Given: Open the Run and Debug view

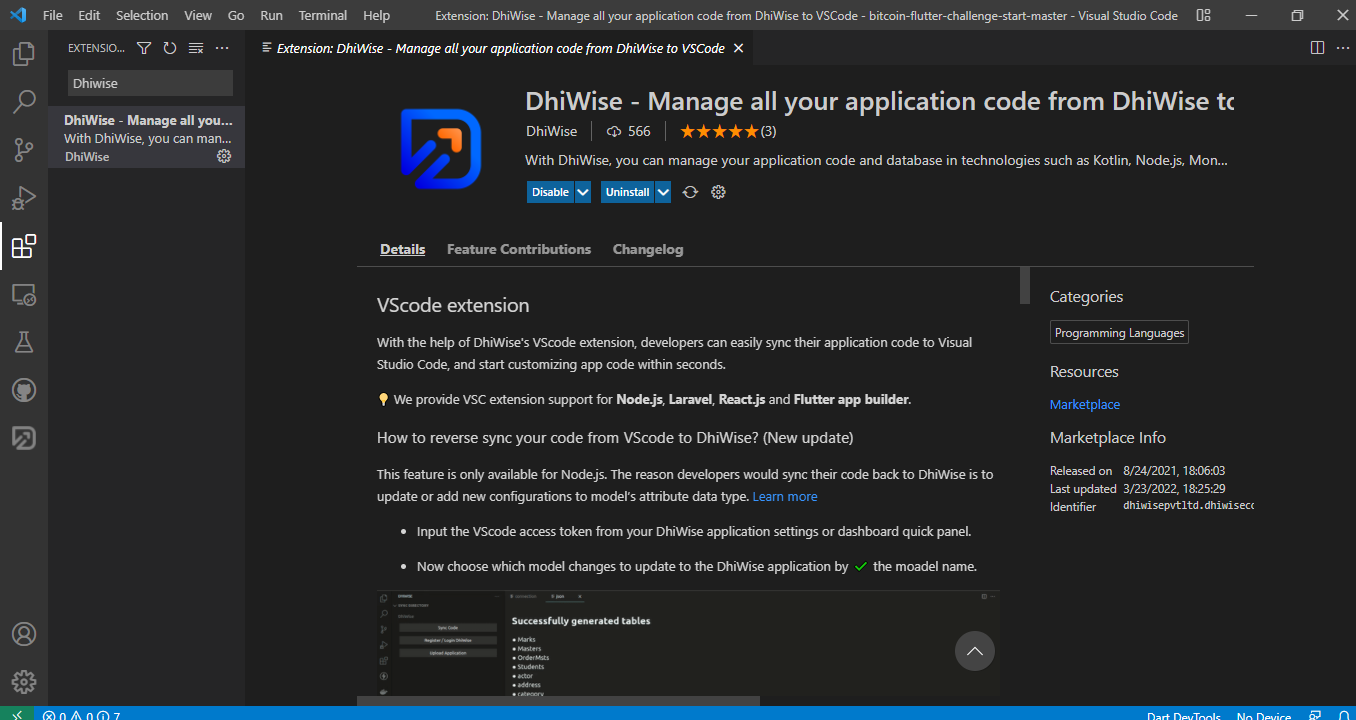Looking at the screenshot, I should pyautogui.click(x=24, y=198).
